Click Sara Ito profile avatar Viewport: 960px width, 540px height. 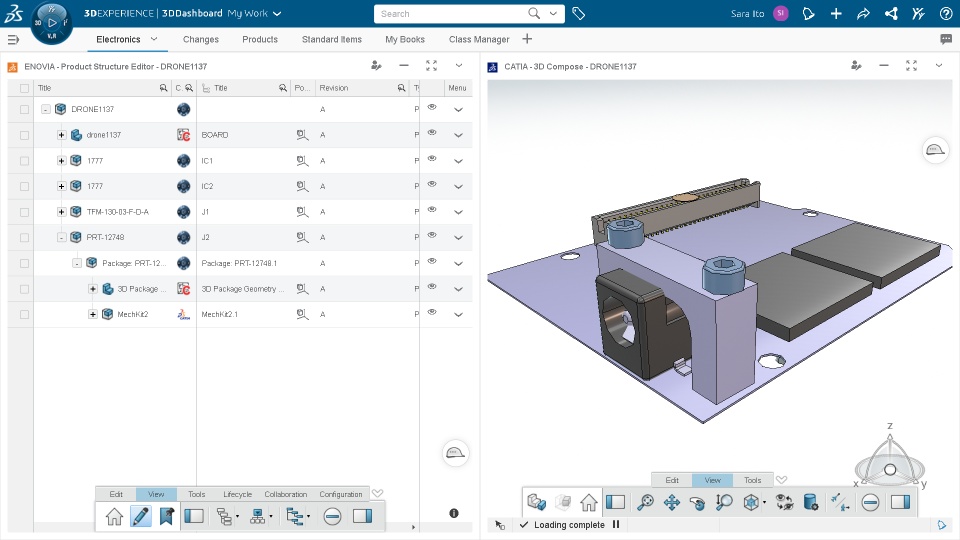tap(781, 13)
